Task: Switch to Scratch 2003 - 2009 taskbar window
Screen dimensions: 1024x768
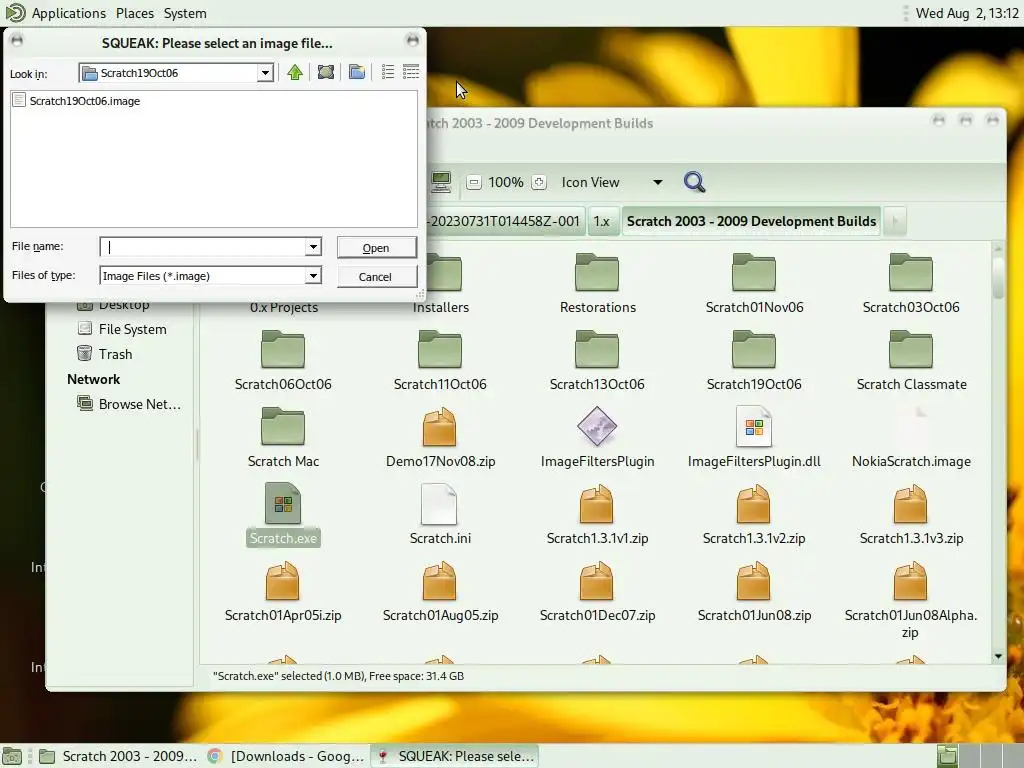Action: click(x=118, y=756)
